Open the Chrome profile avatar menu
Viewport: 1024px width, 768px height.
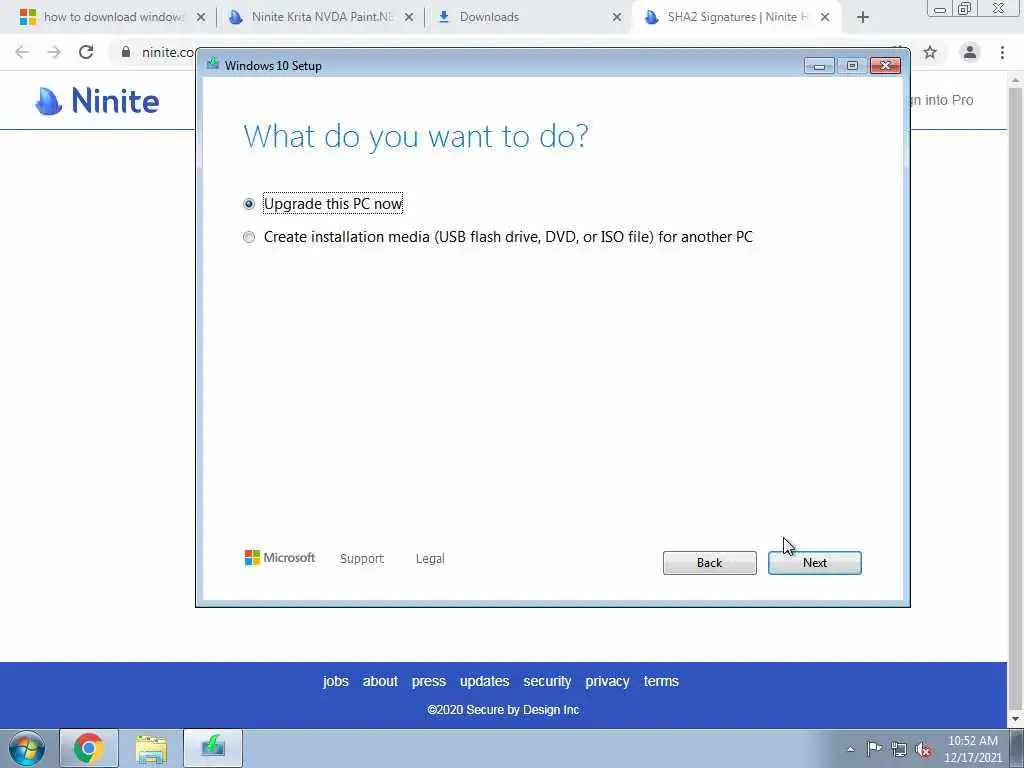click(x=970, y=52)
